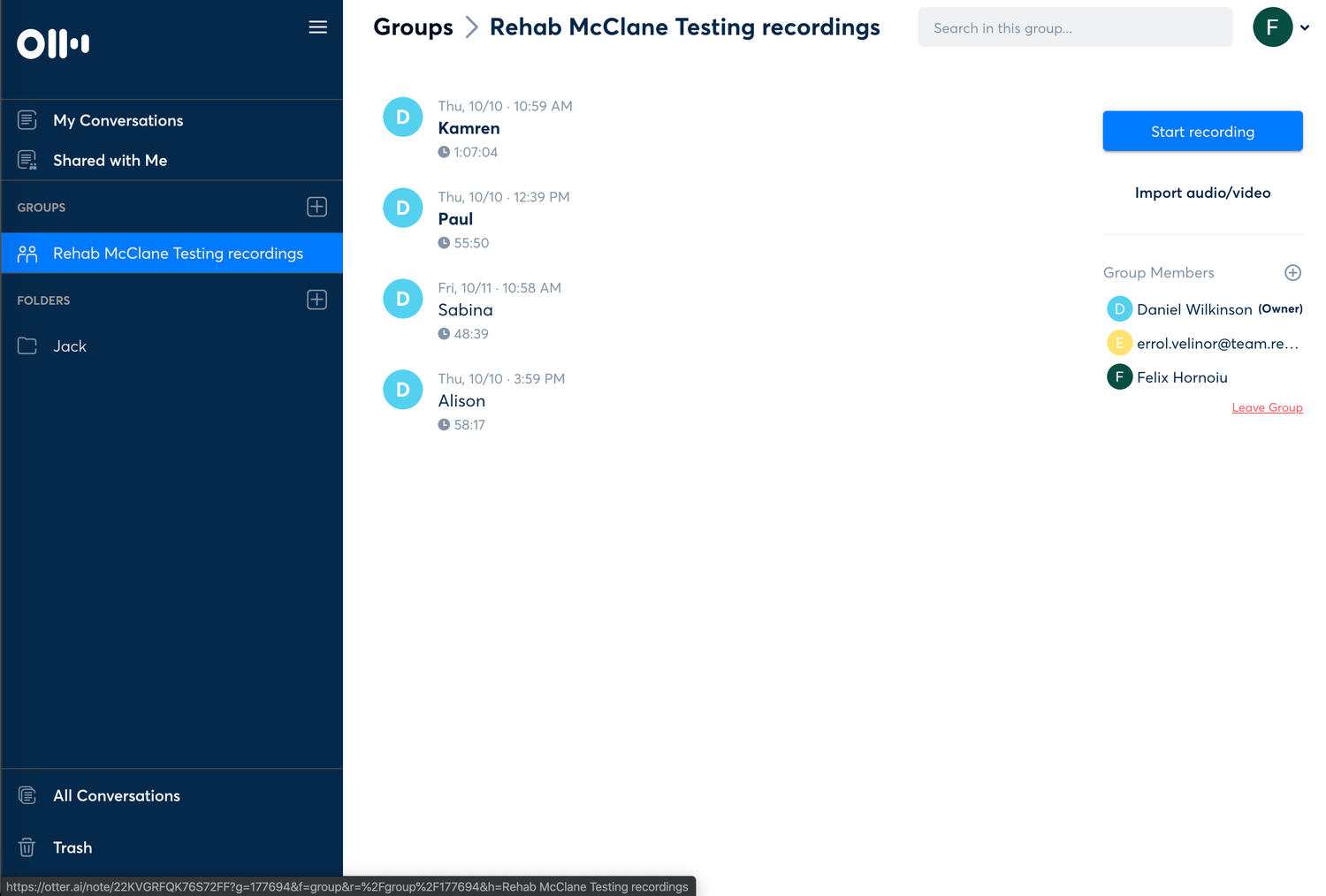Click the 1:07:04 duration text
The image size is (1326, 896).
click(x=476, y=152)
